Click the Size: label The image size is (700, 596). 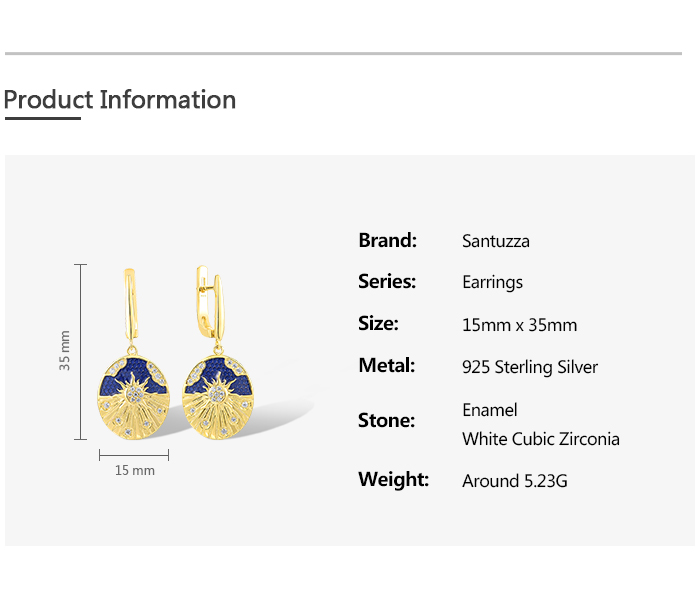point(378,324)
